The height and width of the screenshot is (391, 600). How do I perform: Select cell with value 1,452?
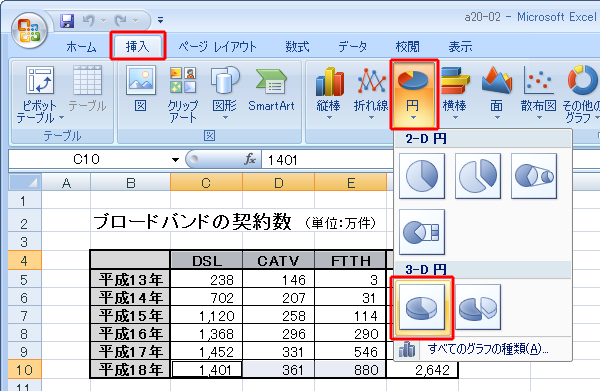coord(207,352)
